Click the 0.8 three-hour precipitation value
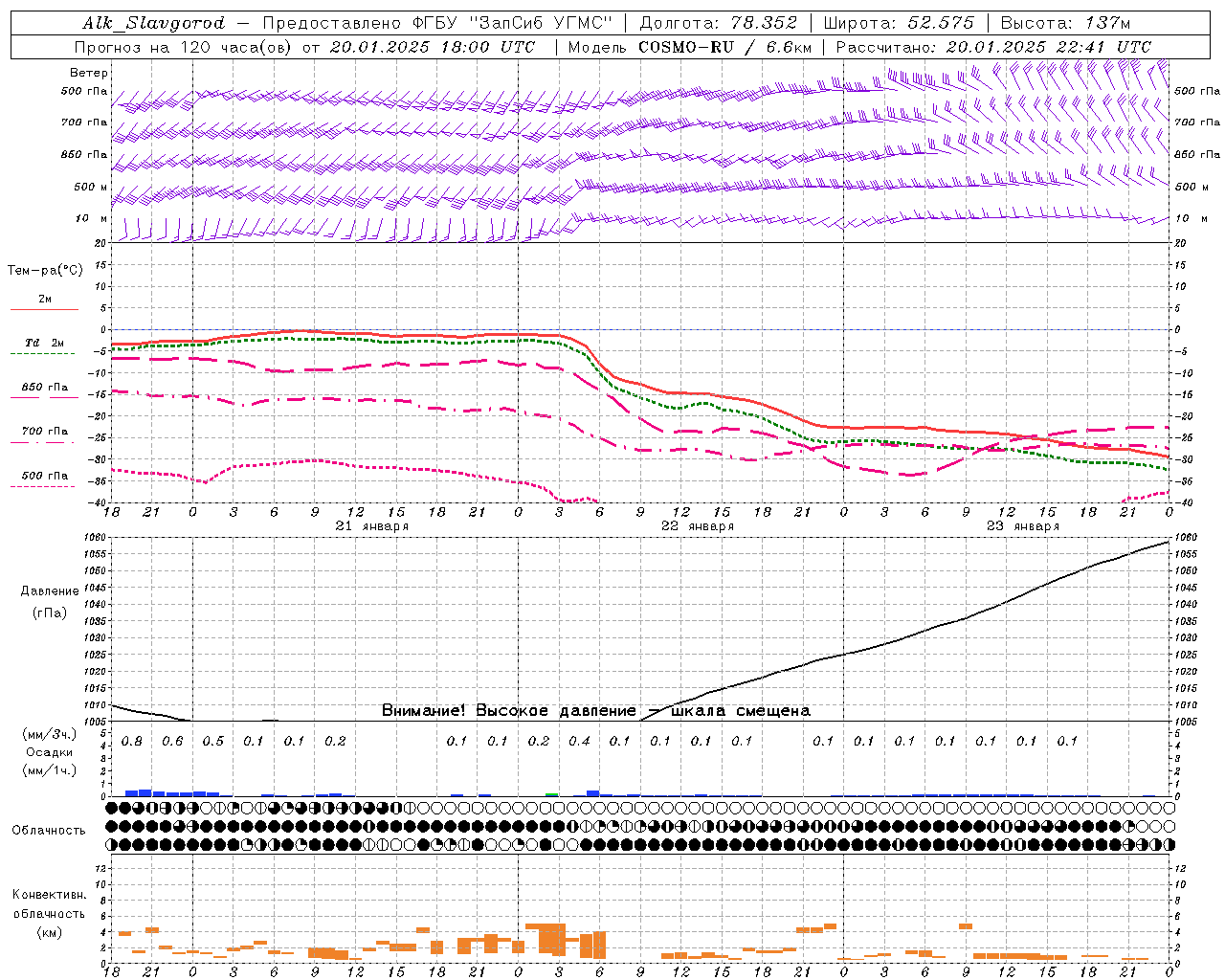This screenshot has height=980, width=1225. point(132,742)
